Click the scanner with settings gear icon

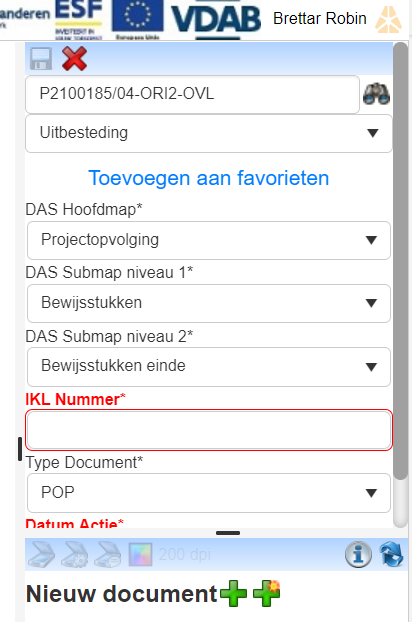(x=75, y=554)
